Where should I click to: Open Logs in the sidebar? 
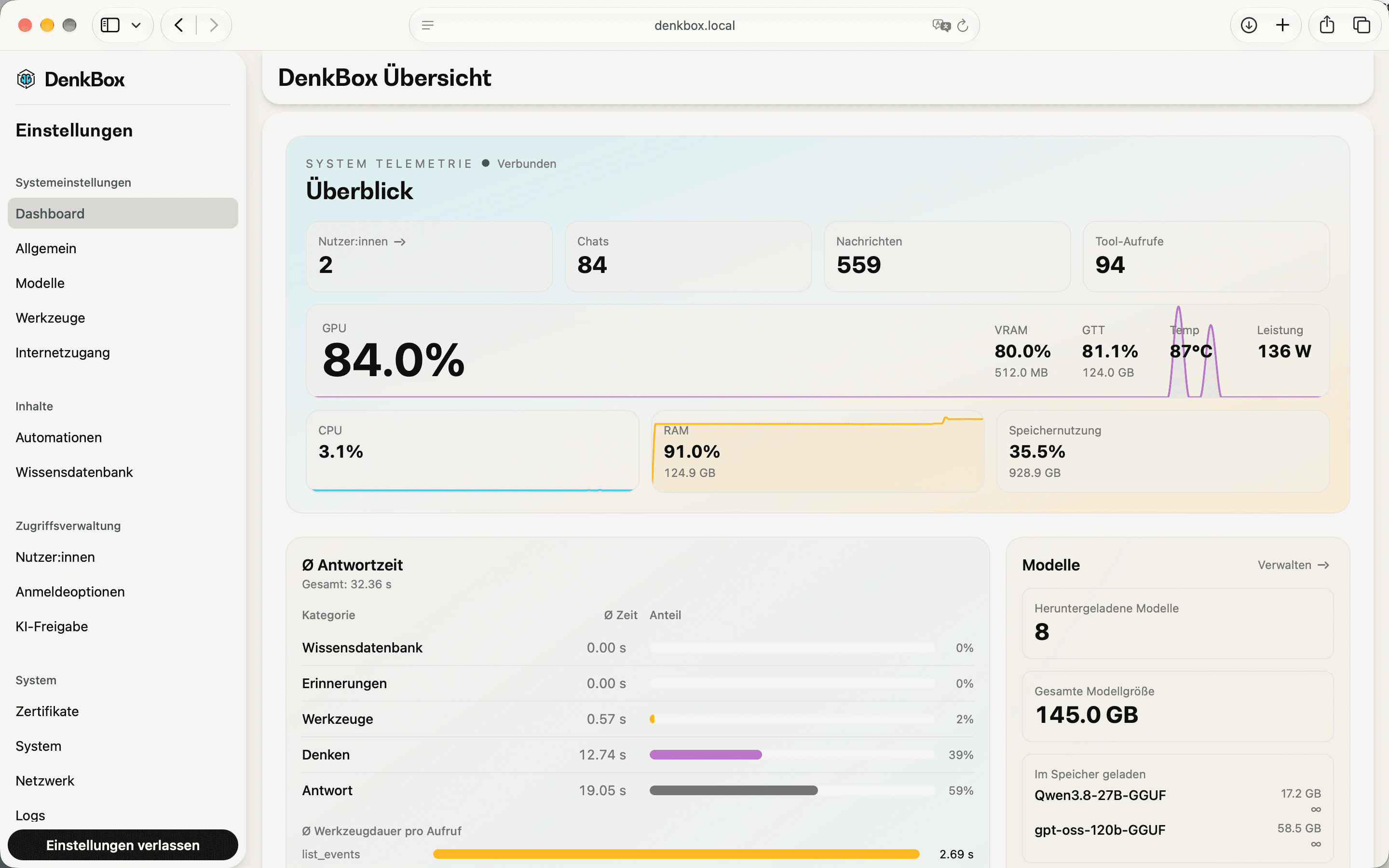coord(30,815)
